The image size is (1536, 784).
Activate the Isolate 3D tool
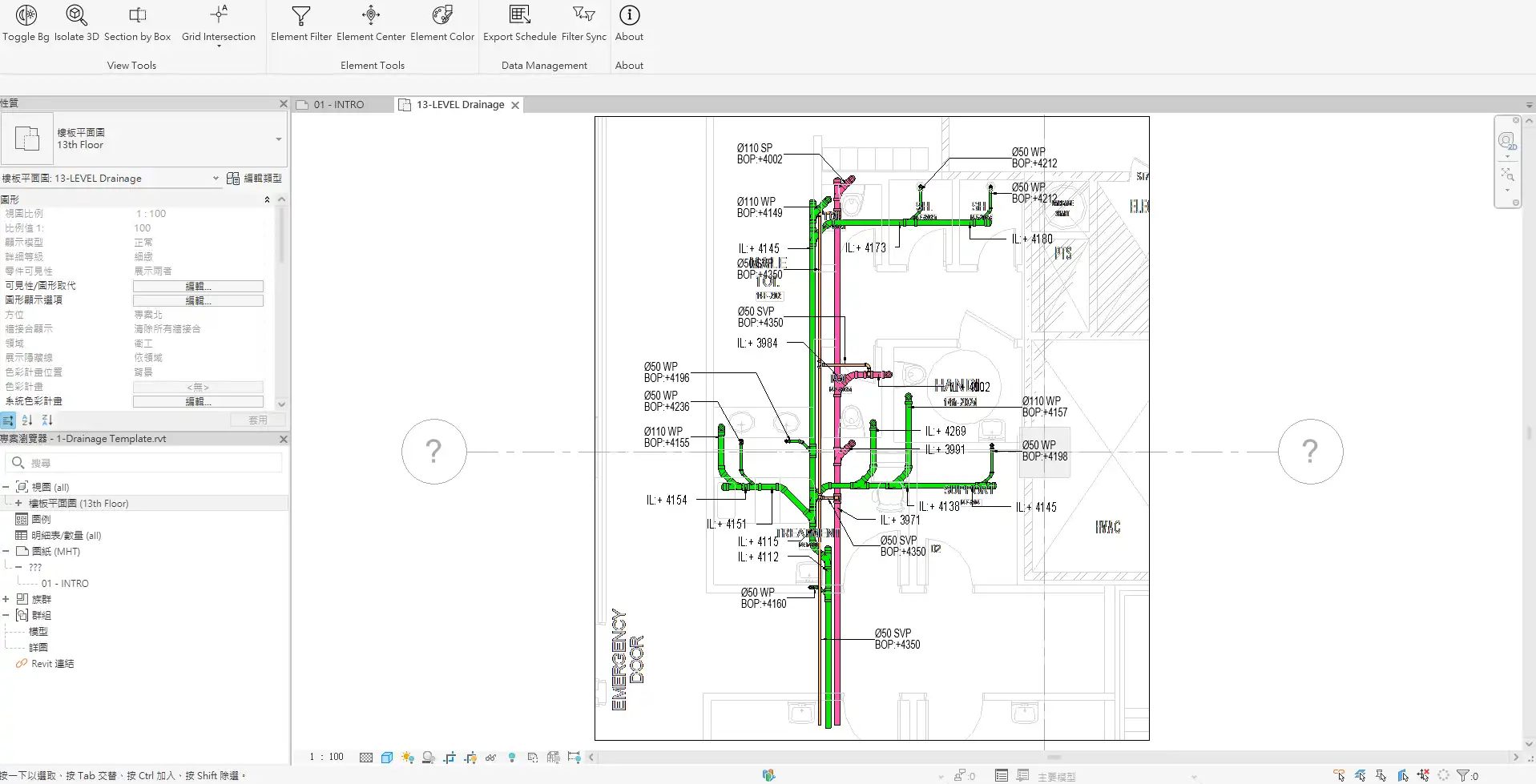(x=77, y=23)
